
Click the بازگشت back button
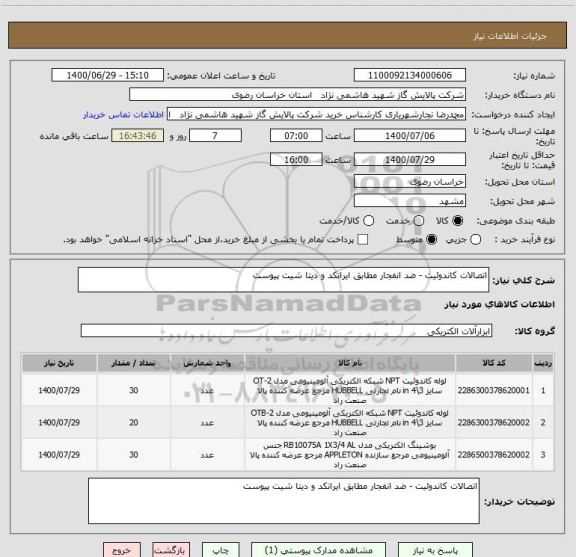pyautogui.click(x=171, y=550)
